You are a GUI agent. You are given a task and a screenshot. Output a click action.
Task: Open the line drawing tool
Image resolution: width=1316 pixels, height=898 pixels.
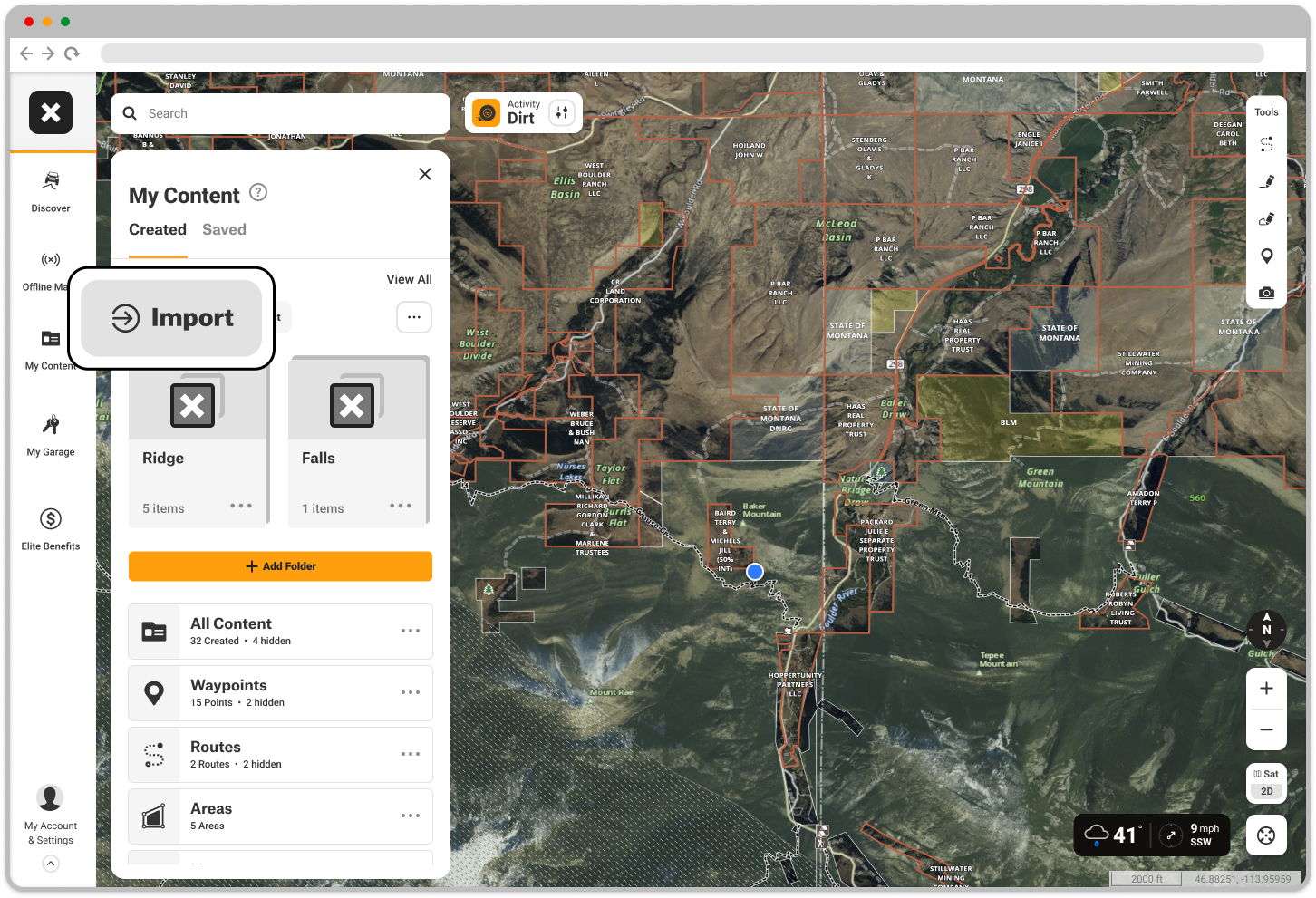1266,180
